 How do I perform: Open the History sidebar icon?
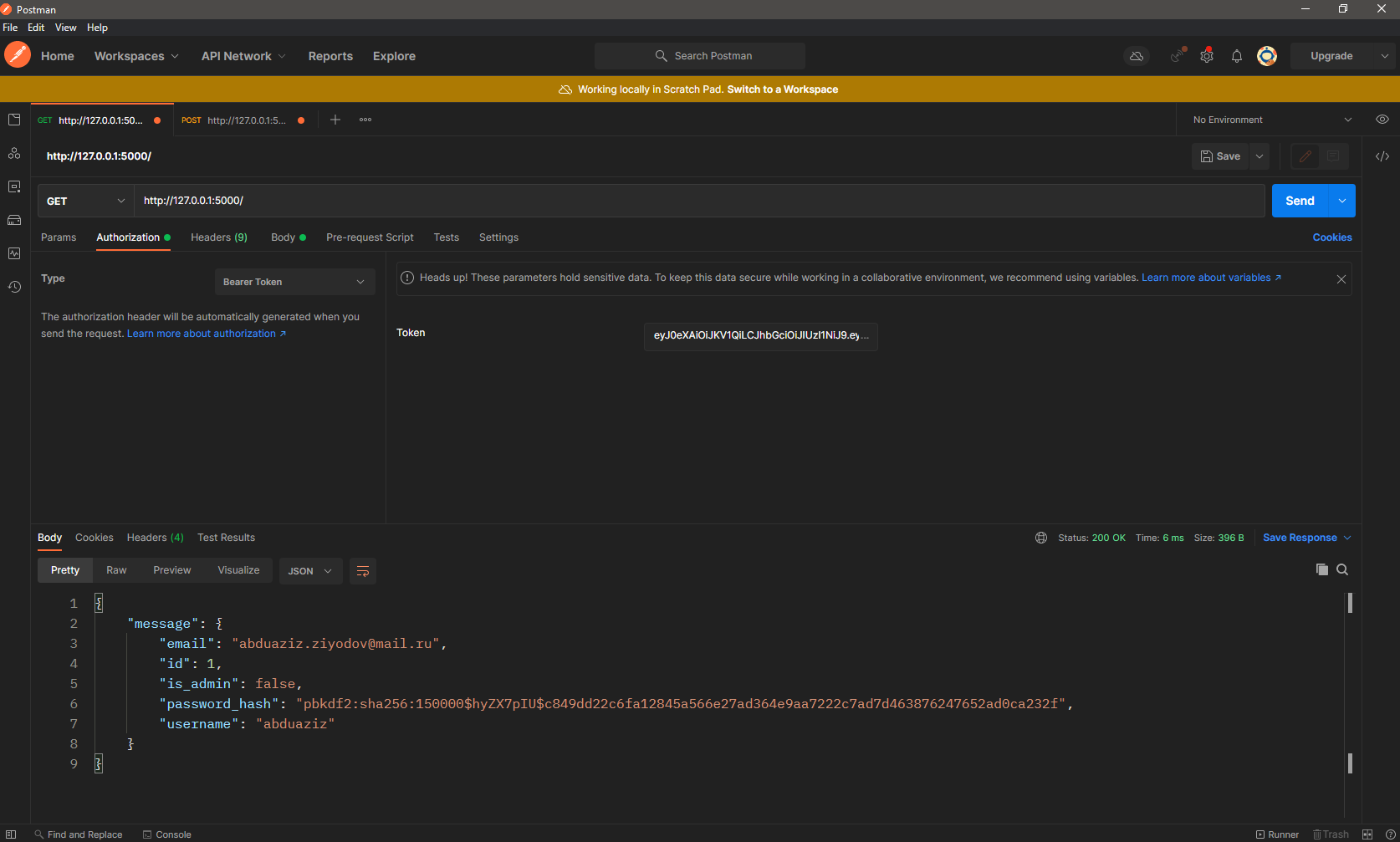point(14,287)
